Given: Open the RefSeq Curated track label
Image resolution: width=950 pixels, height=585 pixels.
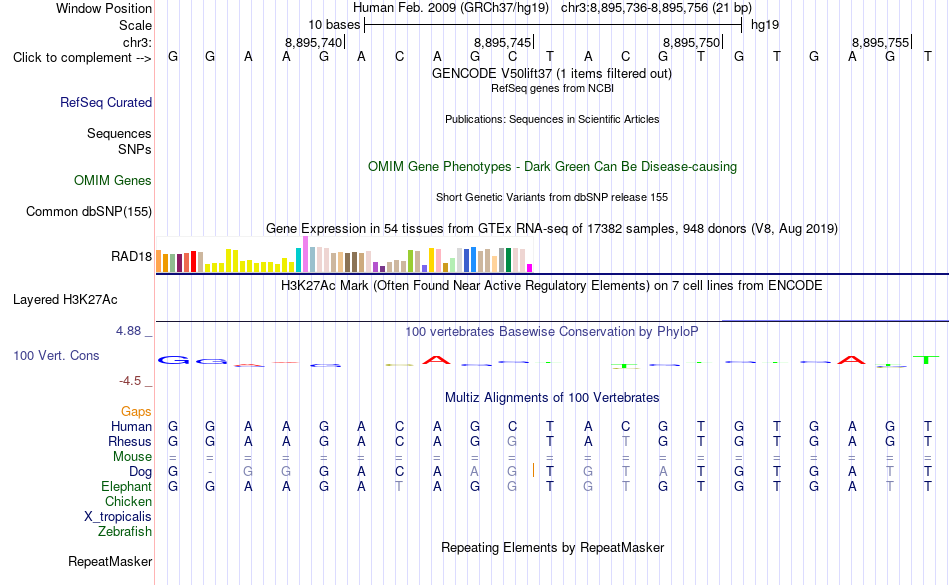Looking at the screenshot, I should [105, 102].
